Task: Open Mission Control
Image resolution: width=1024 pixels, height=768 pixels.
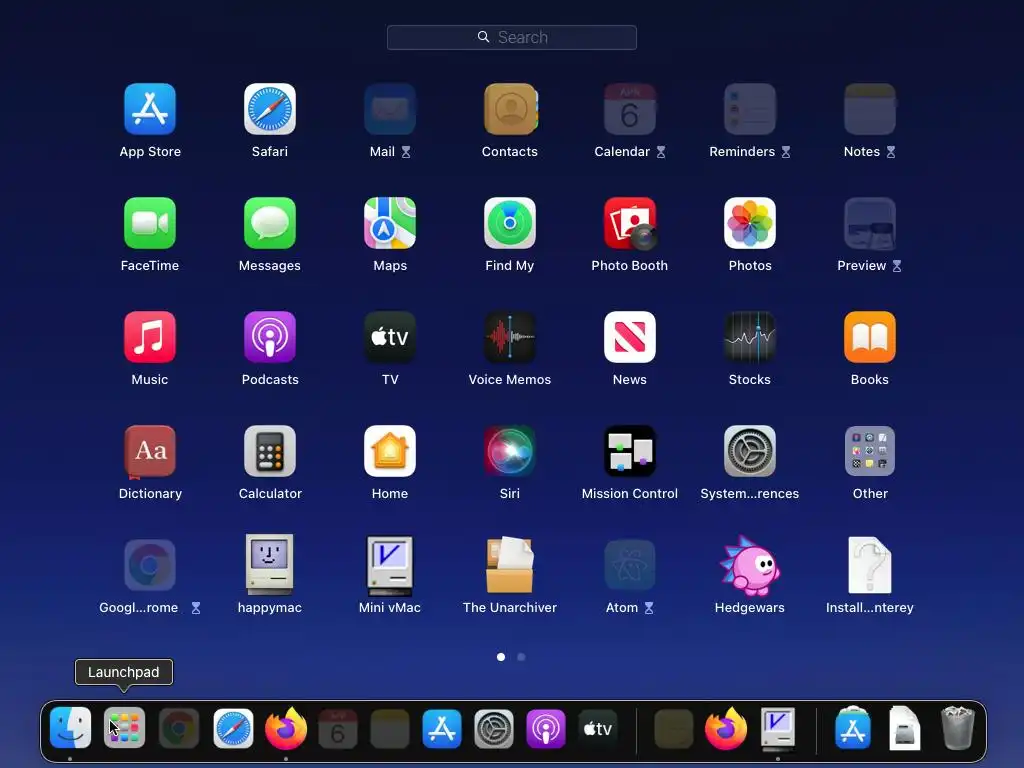Action: (630, 451)
